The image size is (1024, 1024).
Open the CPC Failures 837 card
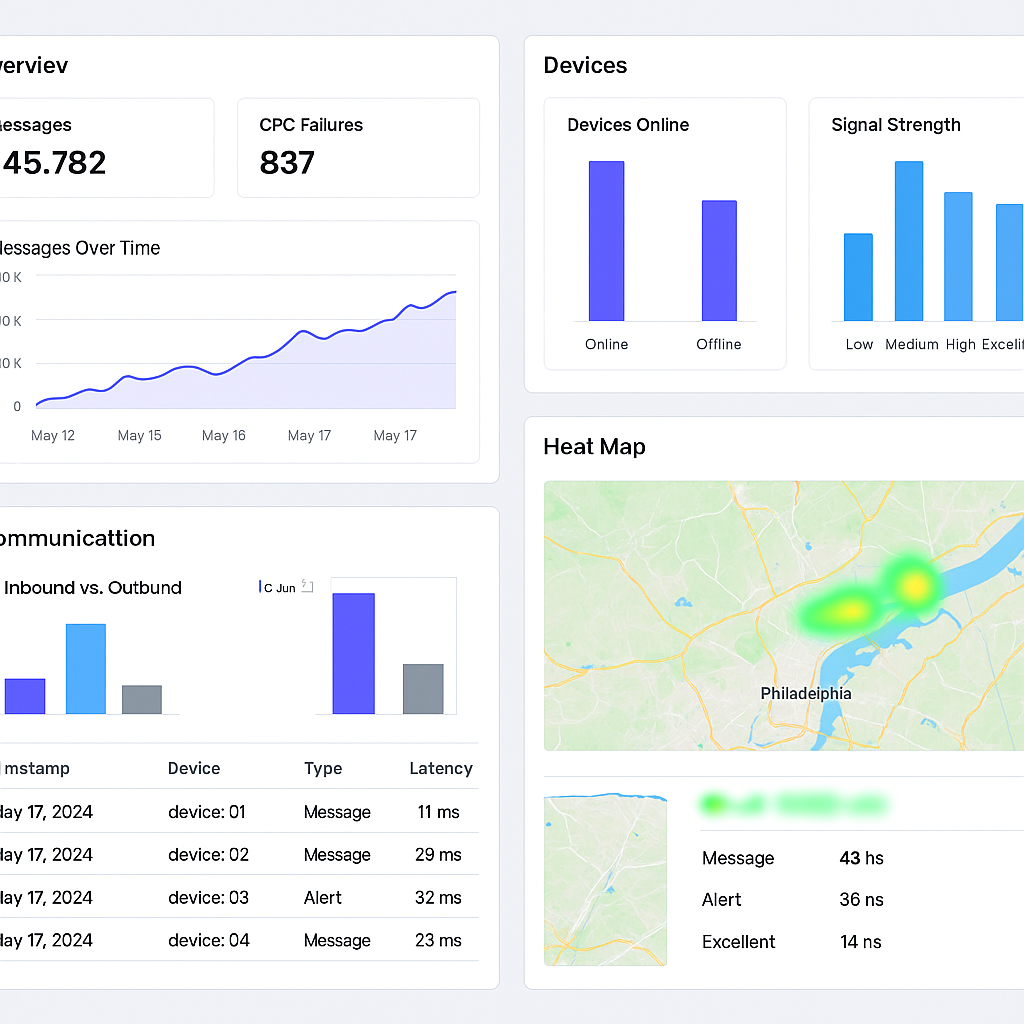coord(358,147)
